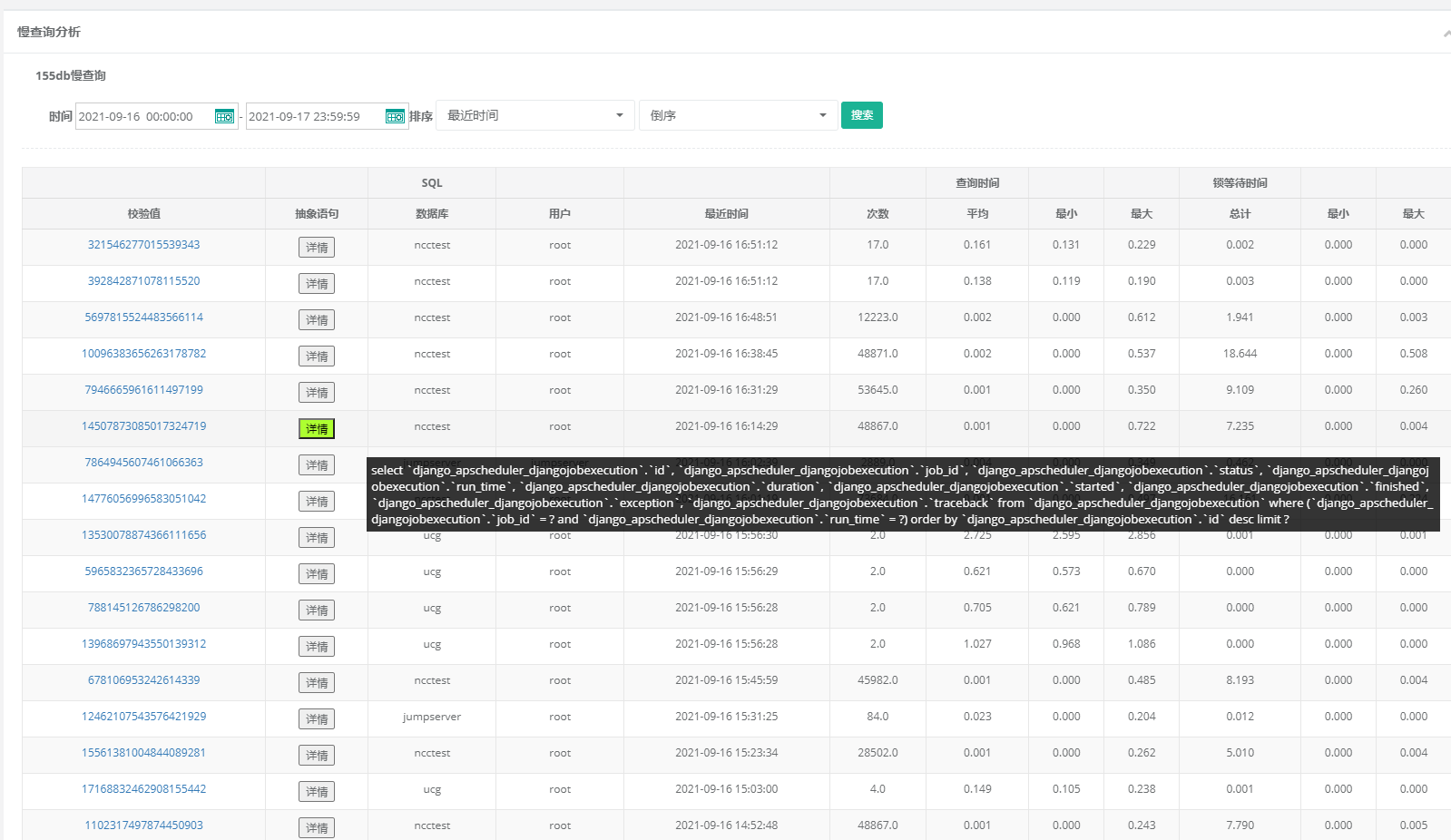Screen dimensions: 1451x840
Task: Open calendar picker for start time
Action: pyautogui.click(x=224, y=116)
